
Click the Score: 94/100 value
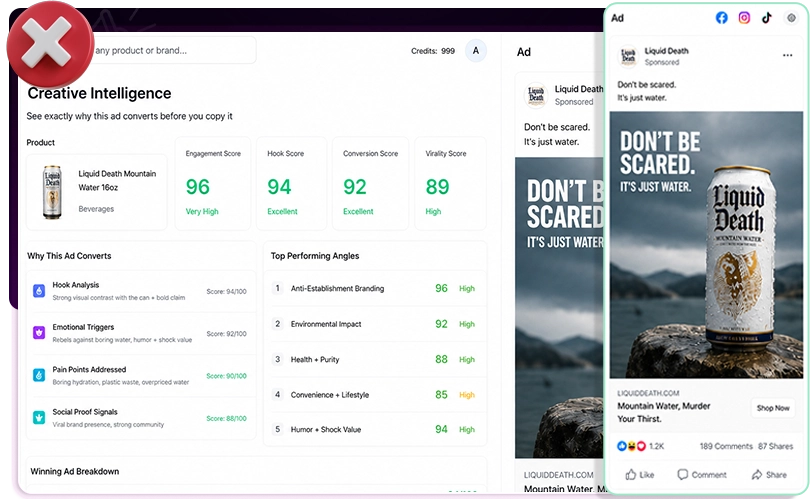pyautogui.click(x=227, y=292)
